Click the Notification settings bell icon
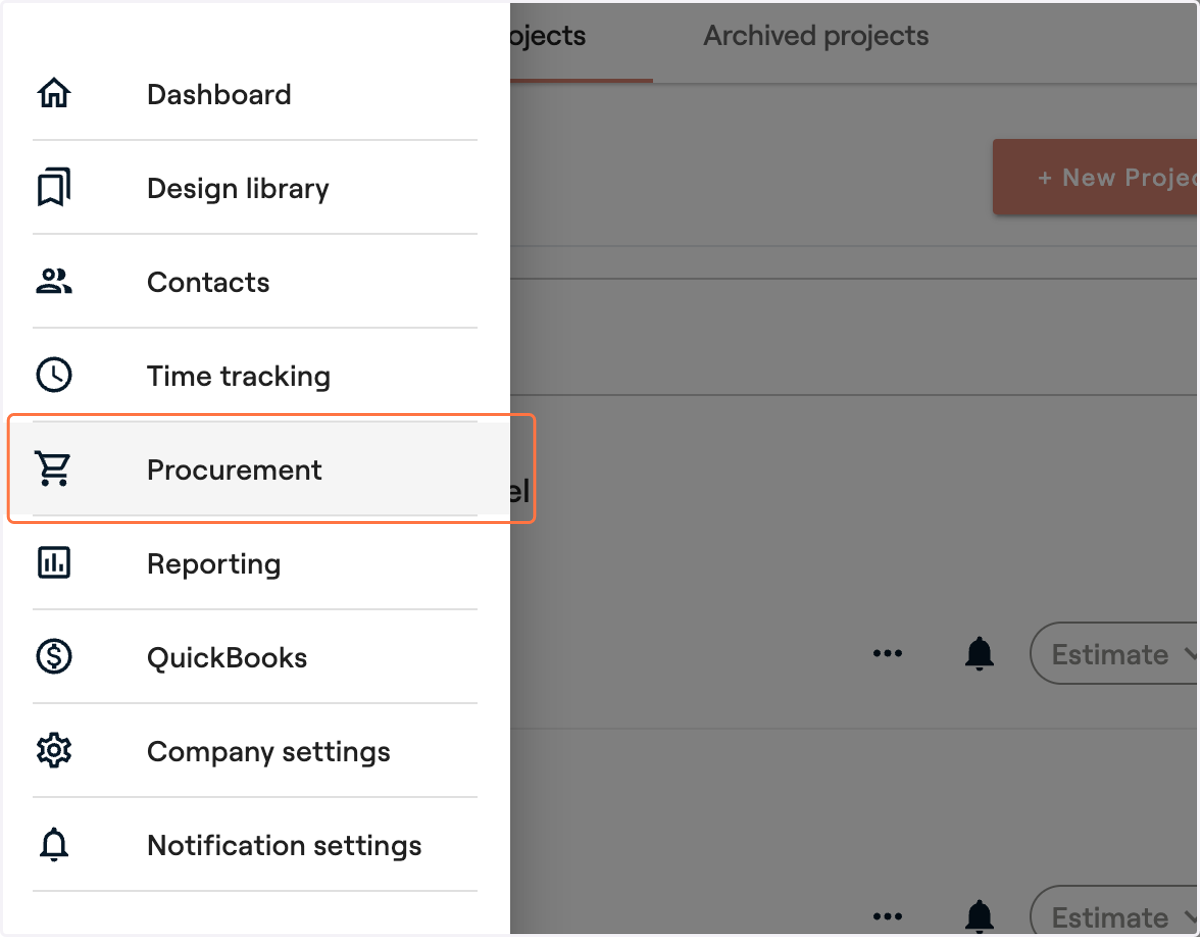The height and width of the screenshot is (937, 1200). click(x=54, y=845)
